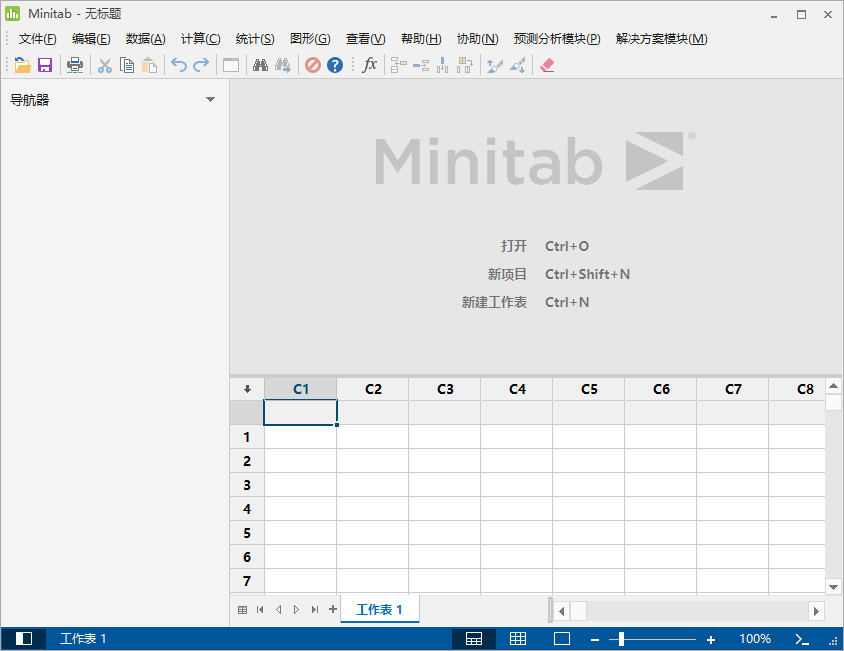Image resolution: width=844 pixels, height=651 pixels.
Task: Open the worksheet list icon near tabs
Action: click(x=242, y=610)
